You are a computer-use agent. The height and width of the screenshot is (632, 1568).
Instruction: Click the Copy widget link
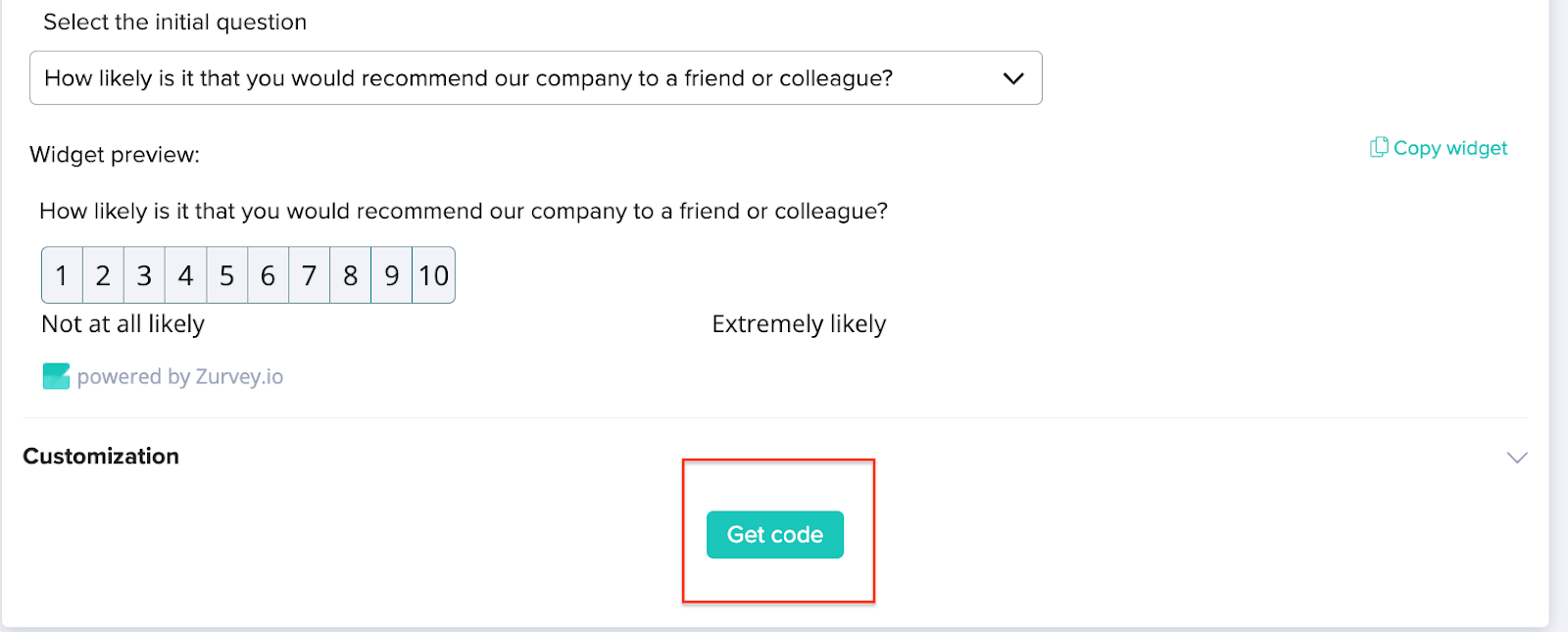pyautogui.click(x=1450, y=147)
